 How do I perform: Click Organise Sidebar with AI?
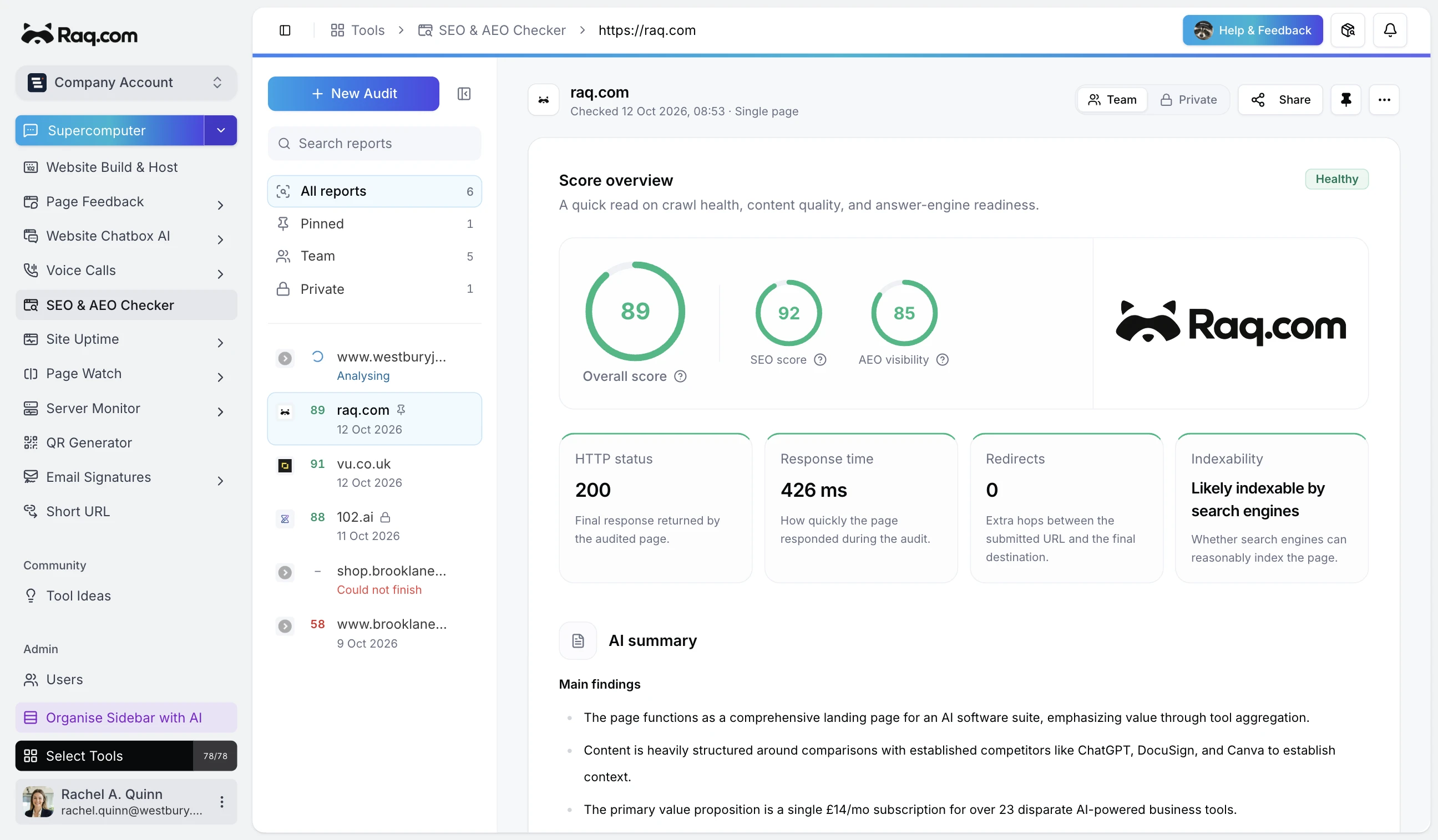click(126, 718)
